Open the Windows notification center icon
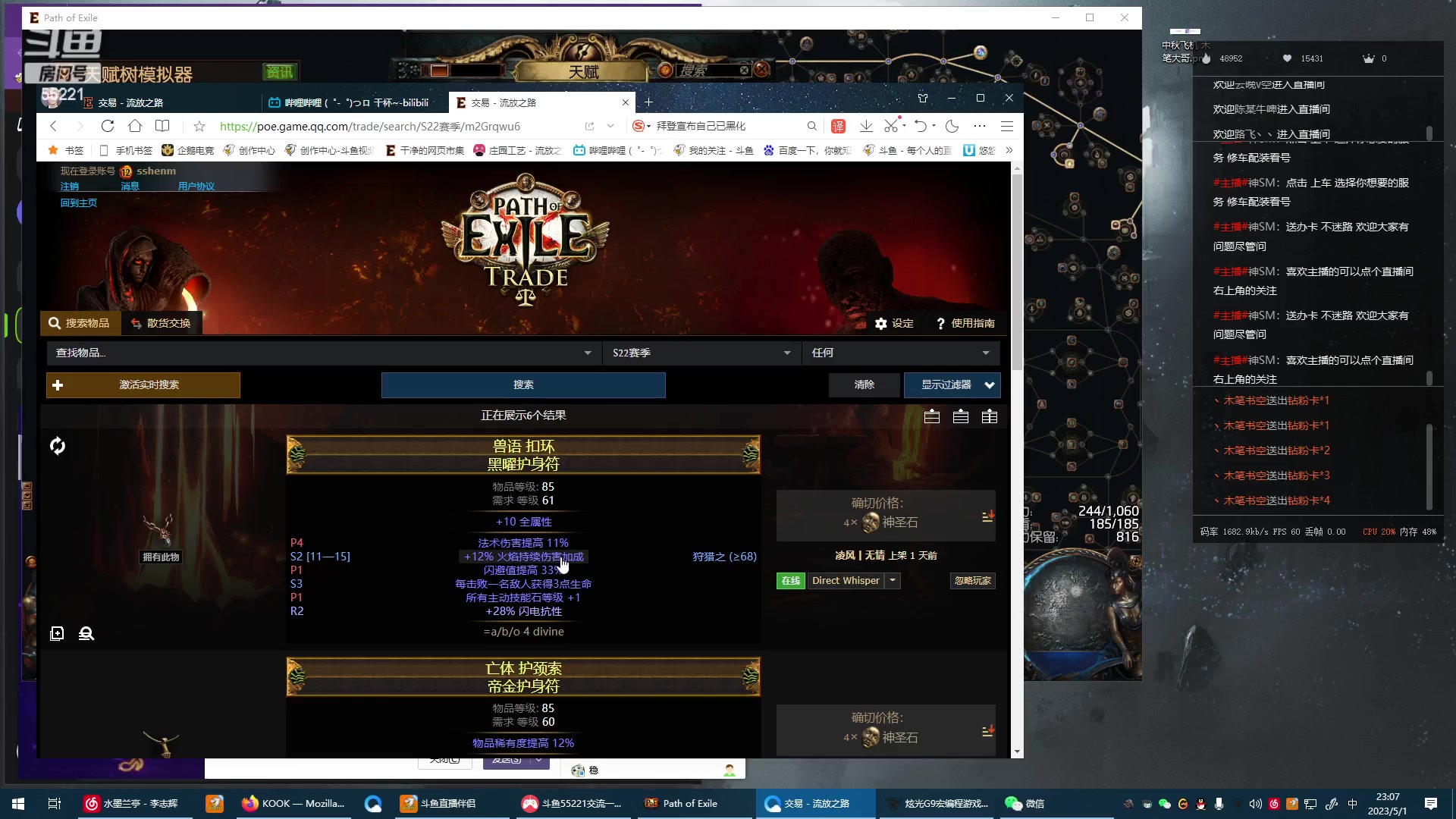 click(1431, 803)
